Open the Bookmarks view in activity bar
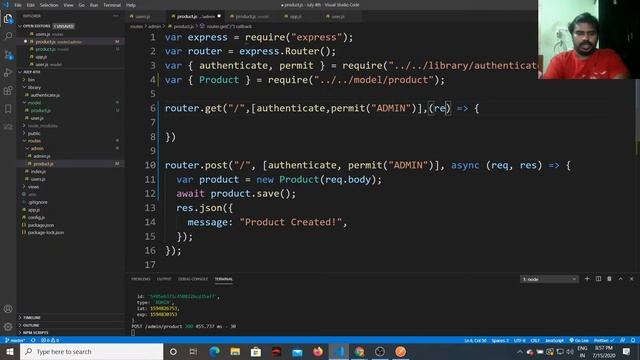The width and height of the screenshot is (640, 360). [8, 109]
